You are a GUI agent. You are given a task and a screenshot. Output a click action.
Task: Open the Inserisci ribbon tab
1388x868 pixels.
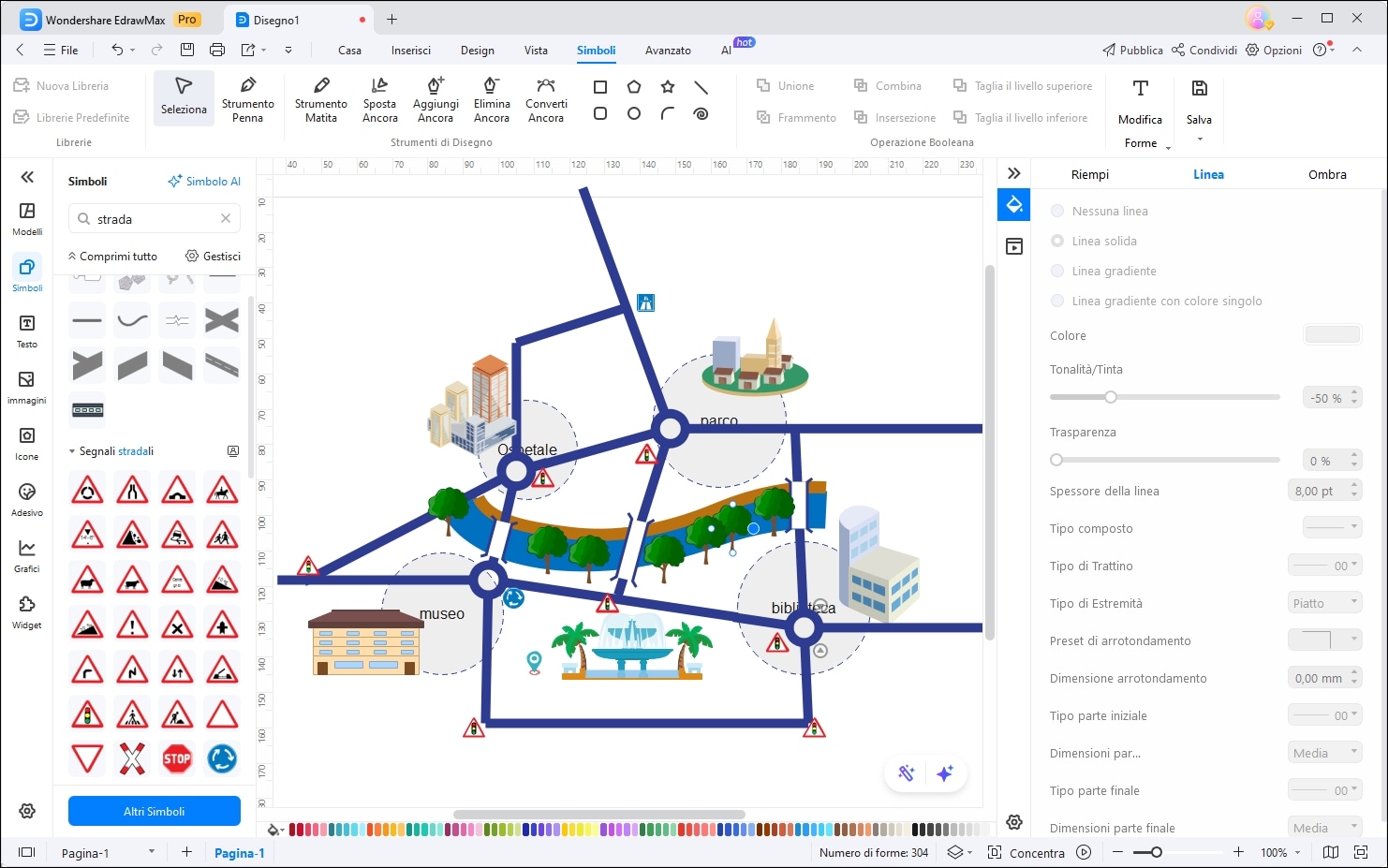(x=411, y=51)
